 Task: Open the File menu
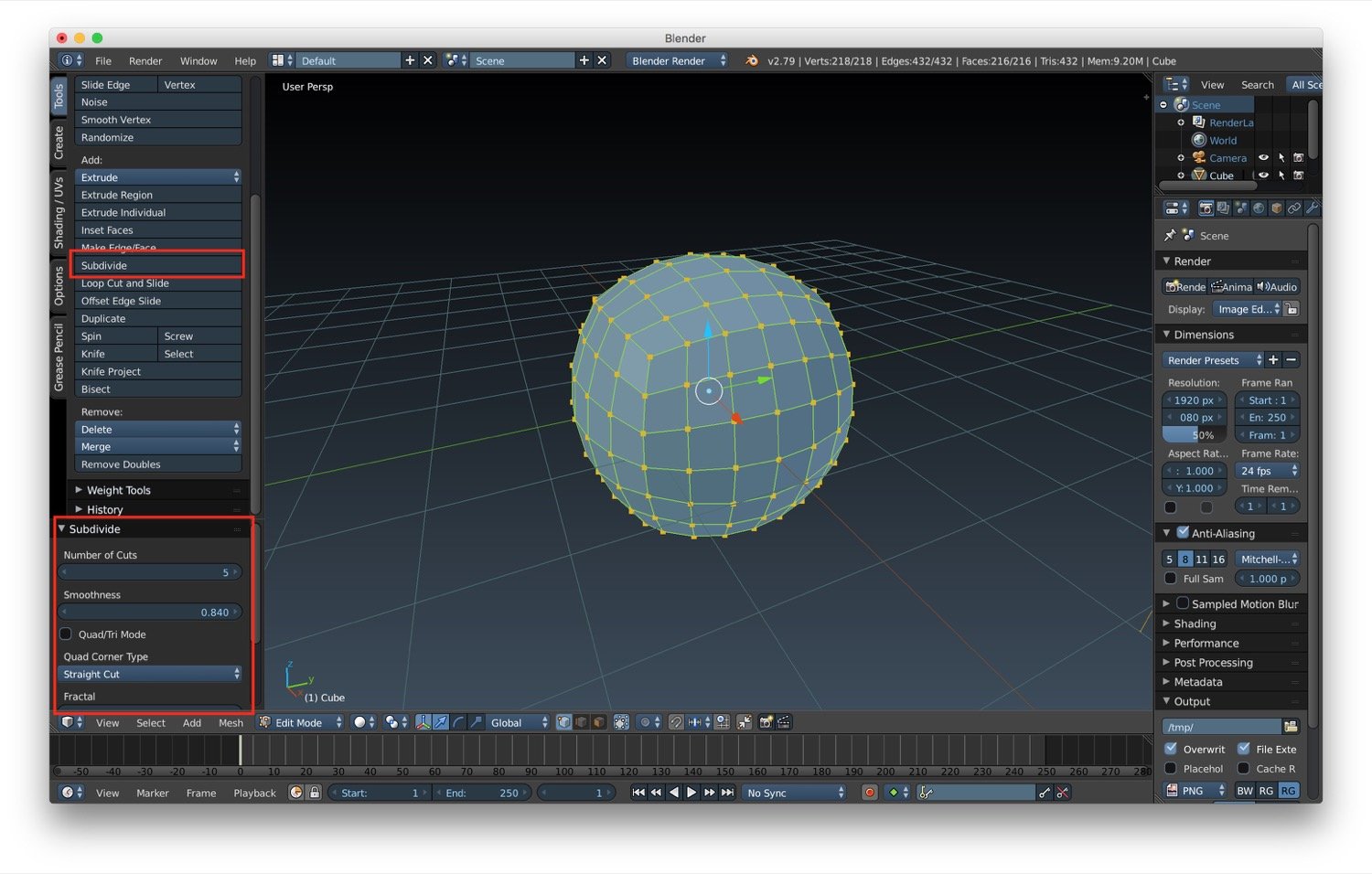[x=103, y=60]
